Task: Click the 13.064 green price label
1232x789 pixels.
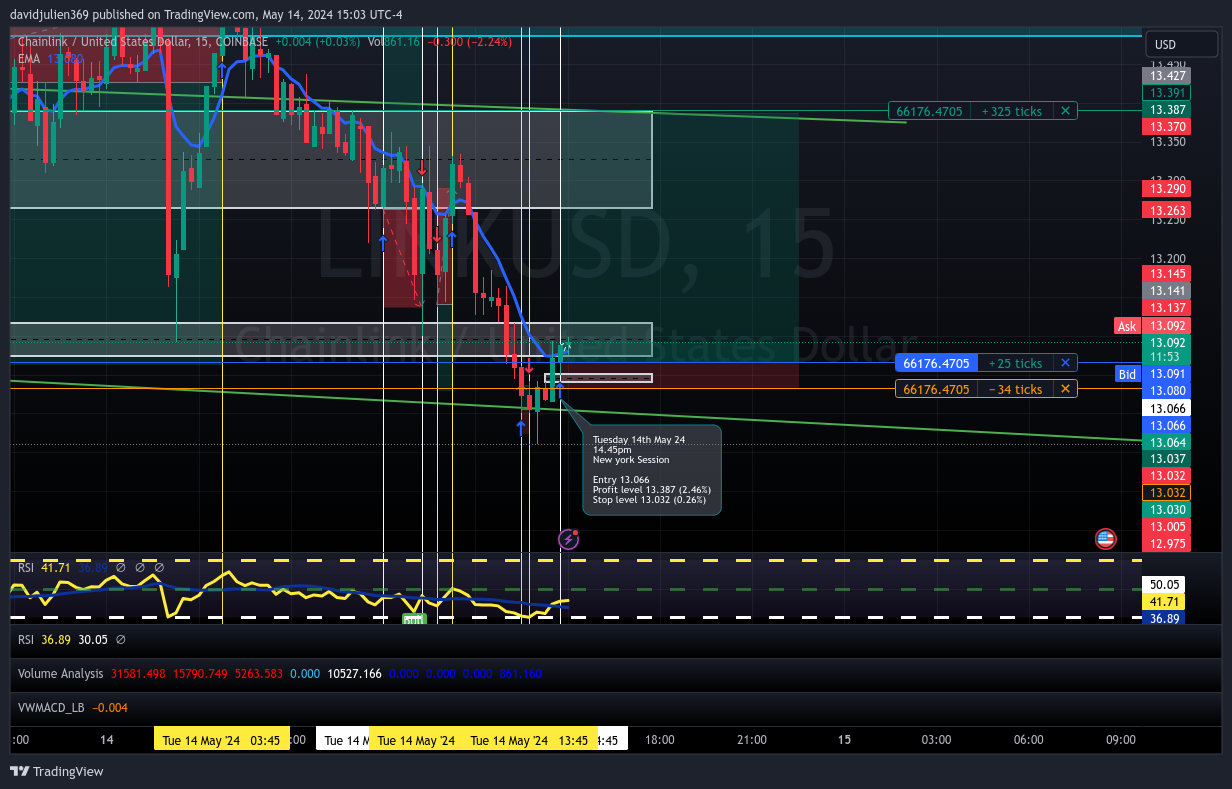Action: [x=1167, y=442]
